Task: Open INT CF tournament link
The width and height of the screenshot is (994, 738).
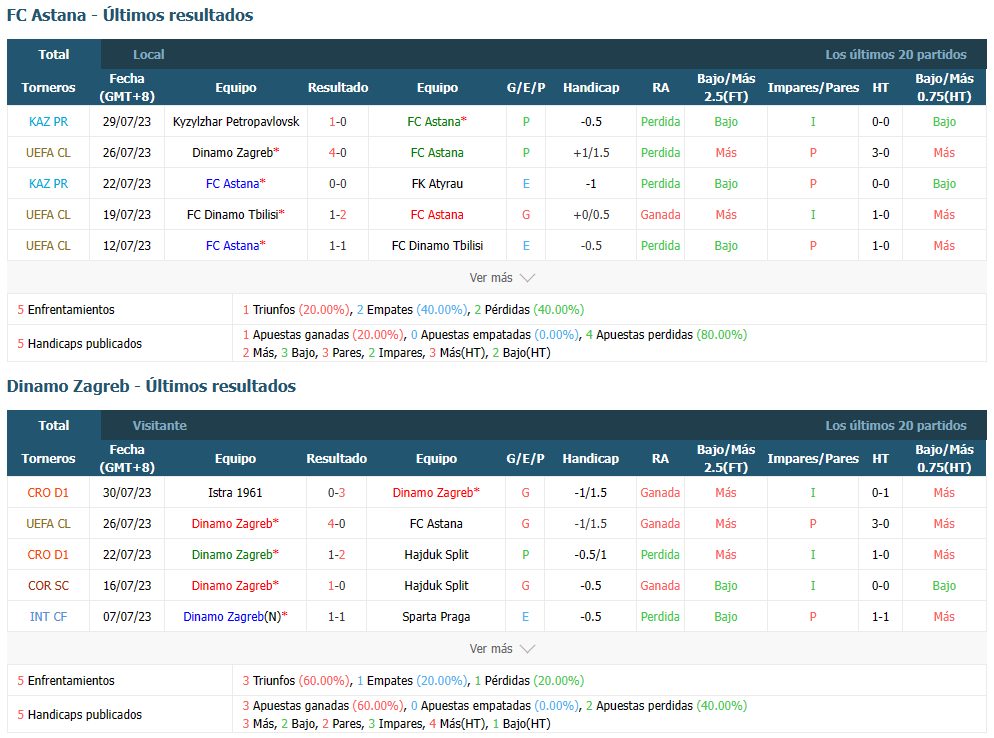Action: click(48, 617)
